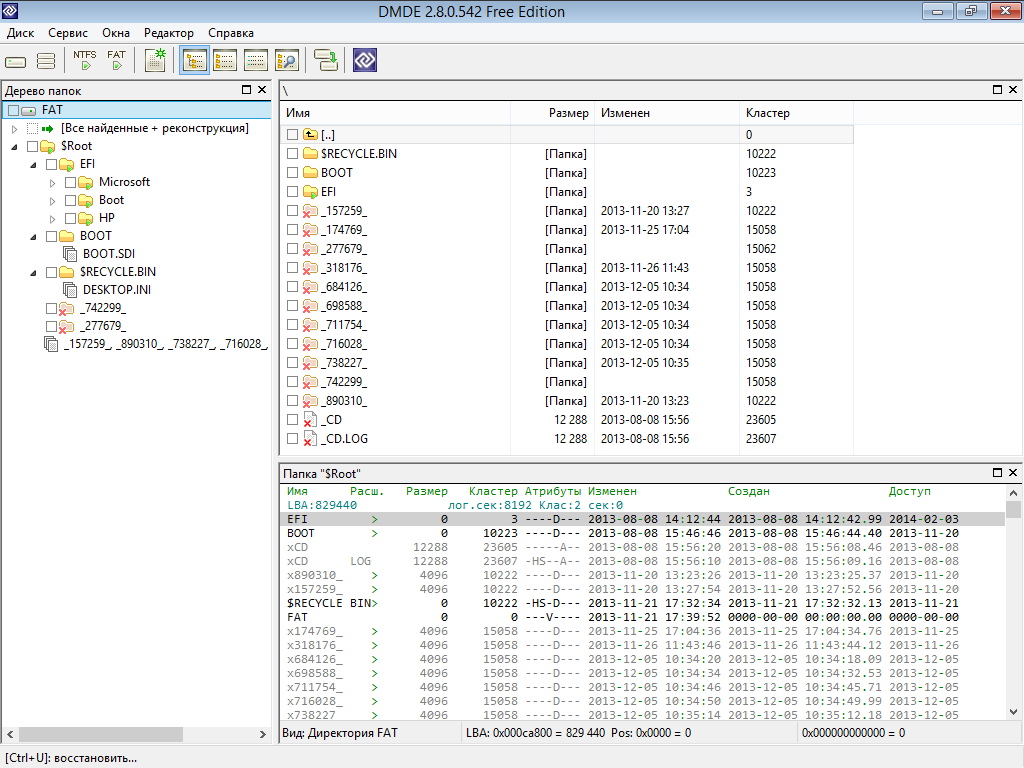Toggle the folder tree view icon
Viewport: 1024px width, 768px height.
point(194,60)
